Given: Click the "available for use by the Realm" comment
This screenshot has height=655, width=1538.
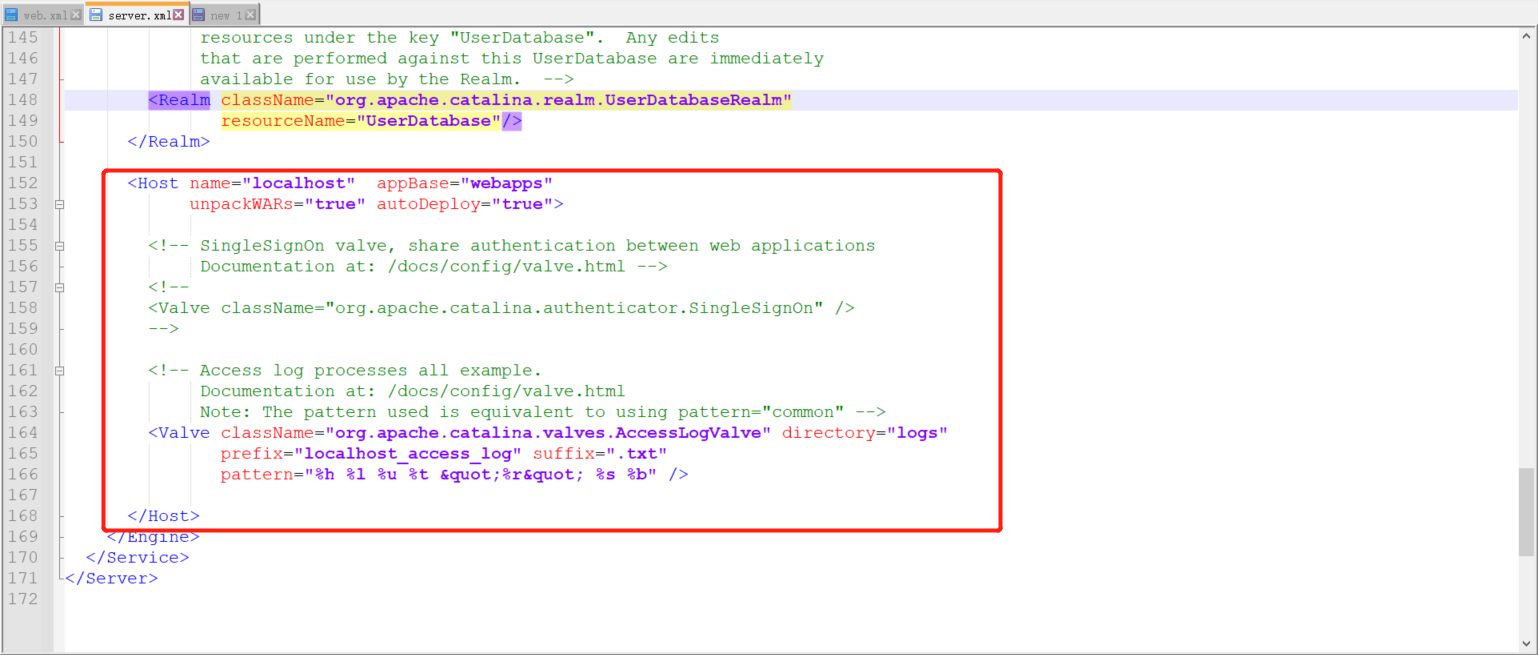Looking at the screenshot, I should (387, 79).
